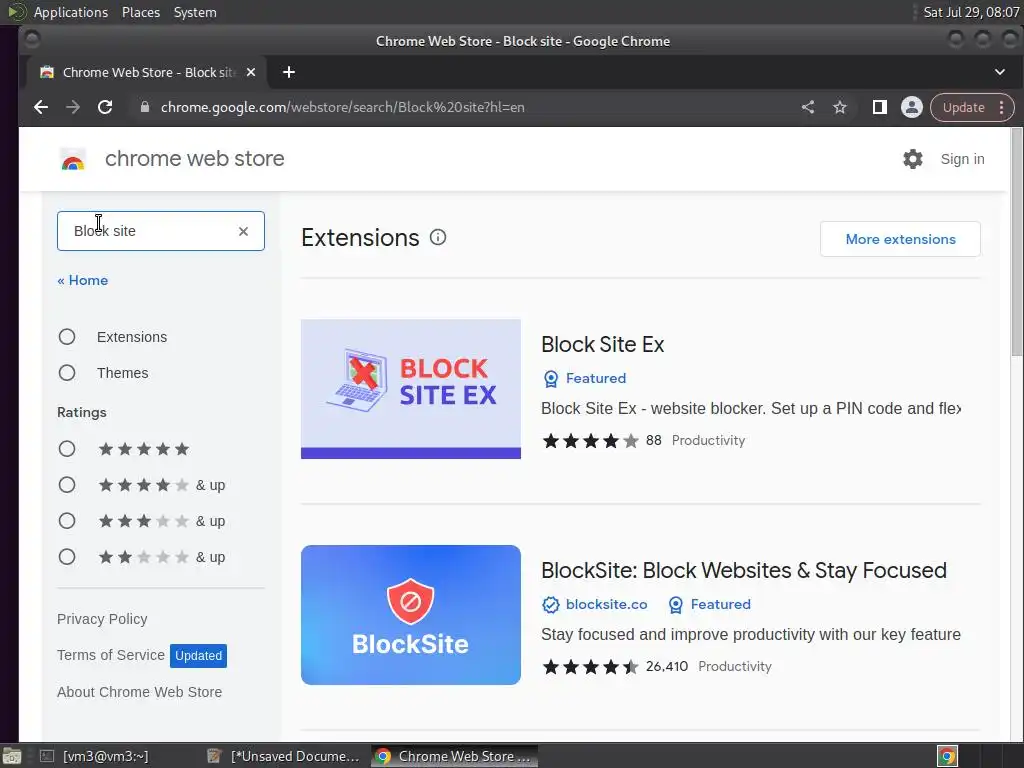The height and width of the screenshot is (768, 1024).
Task: Click the address bar URL
Action: [x=342, y=107]
